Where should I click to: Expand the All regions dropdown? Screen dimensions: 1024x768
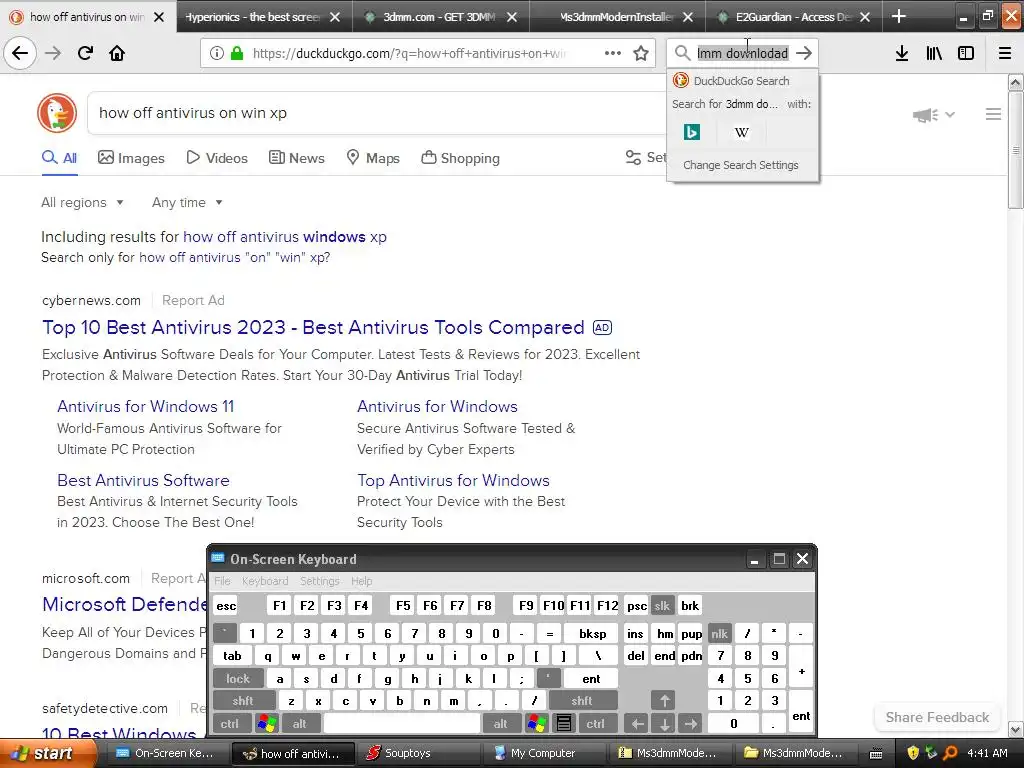click(x=82, y=202)
